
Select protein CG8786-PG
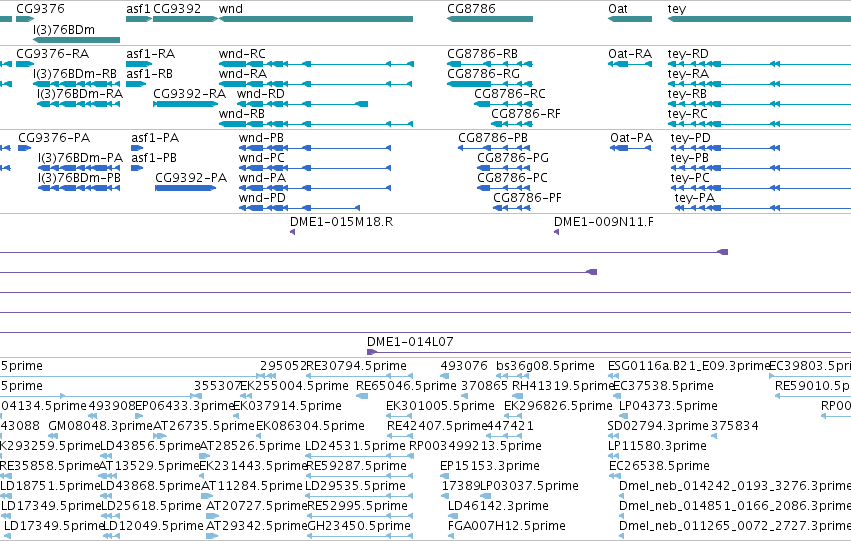[x=513, y=158]
